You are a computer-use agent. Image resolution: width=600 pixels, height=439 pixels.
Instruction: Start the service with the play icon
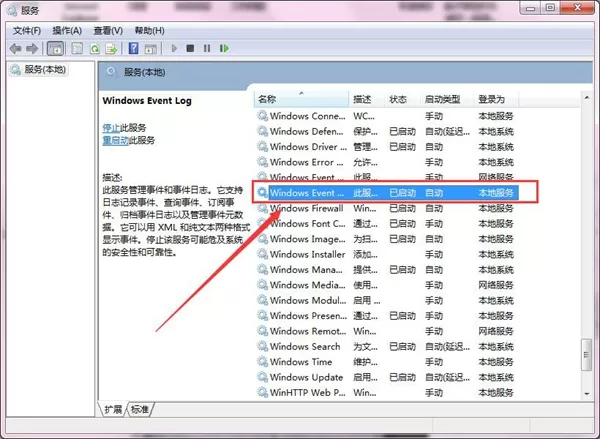click(174, 48)
